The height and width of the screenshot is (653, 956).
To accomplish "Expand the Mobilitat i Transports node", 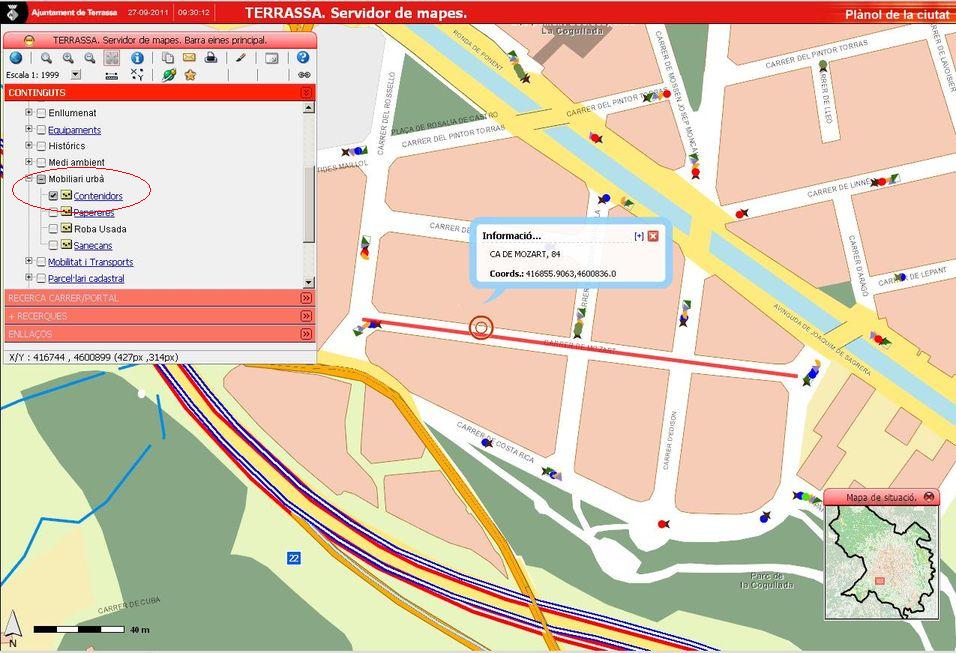I will [29, 261].
